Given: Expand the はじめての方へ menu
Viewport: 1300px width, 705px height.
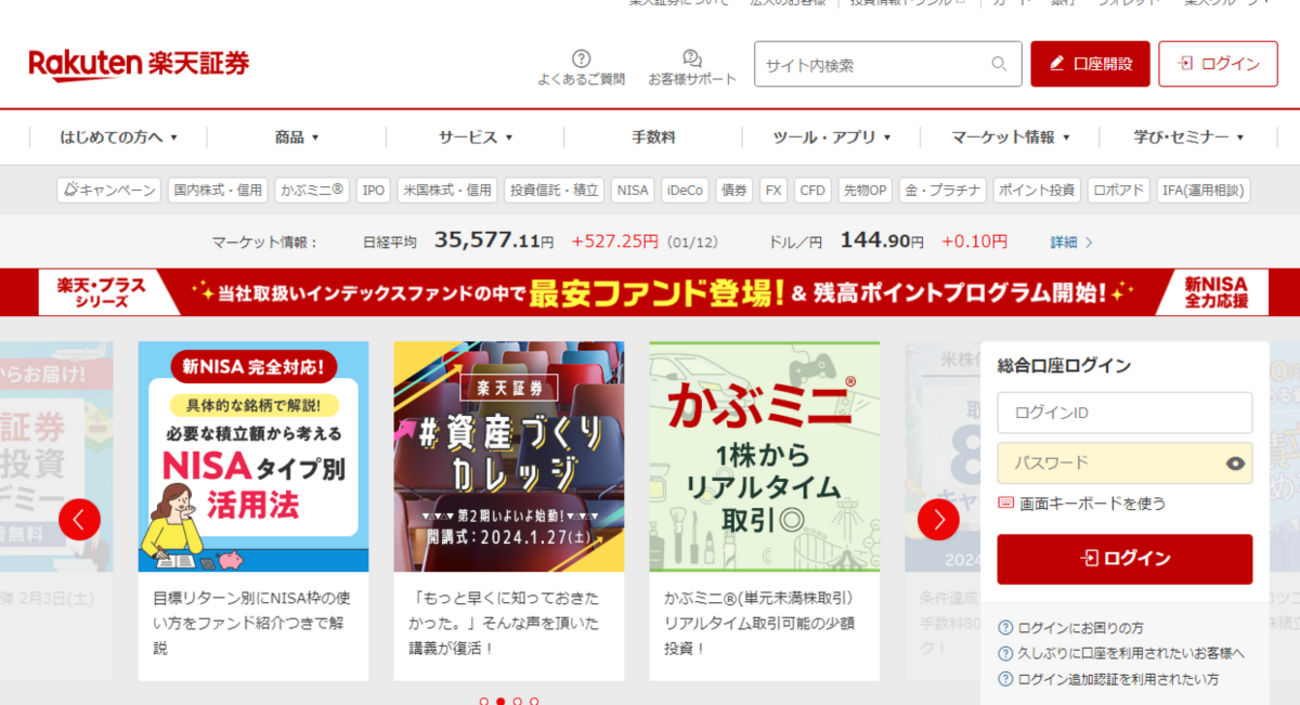Looking at the screenshot, I should coord(118,137).
